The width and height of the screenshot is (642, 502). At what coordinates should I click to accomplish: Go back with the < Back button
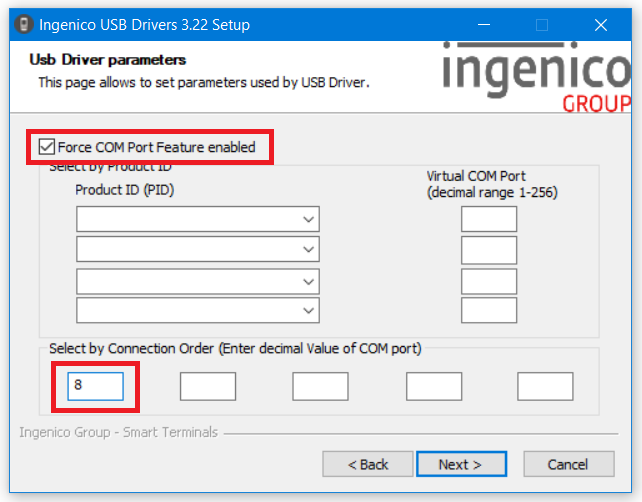pos(368,464)
